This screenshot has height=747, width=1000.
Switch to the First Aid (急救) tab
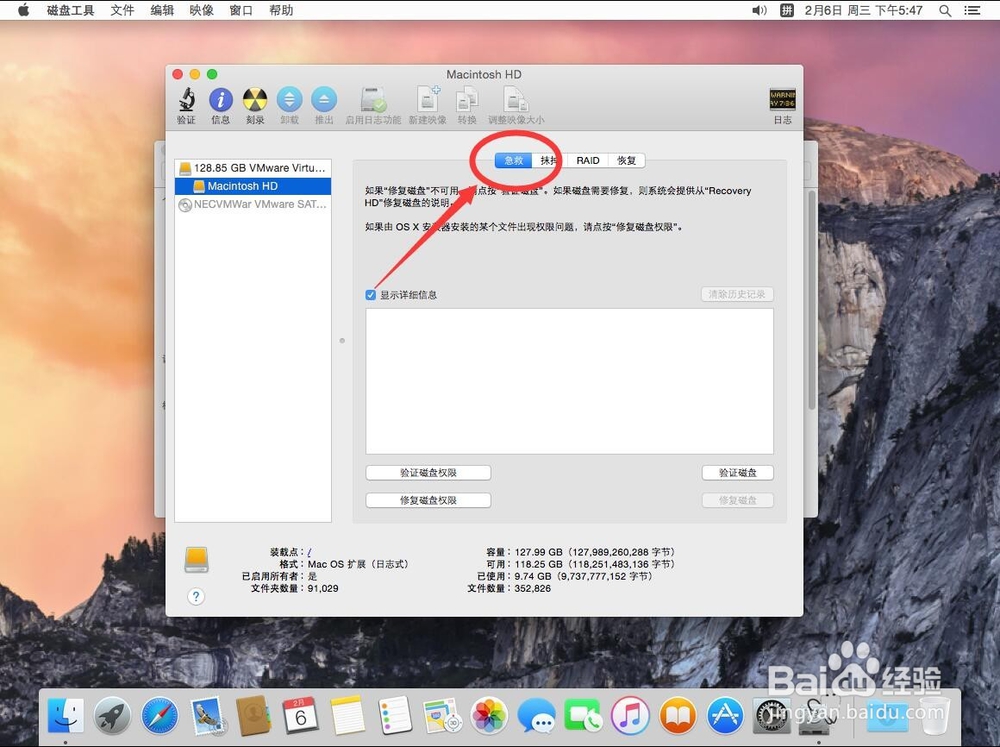coord(513,161)
